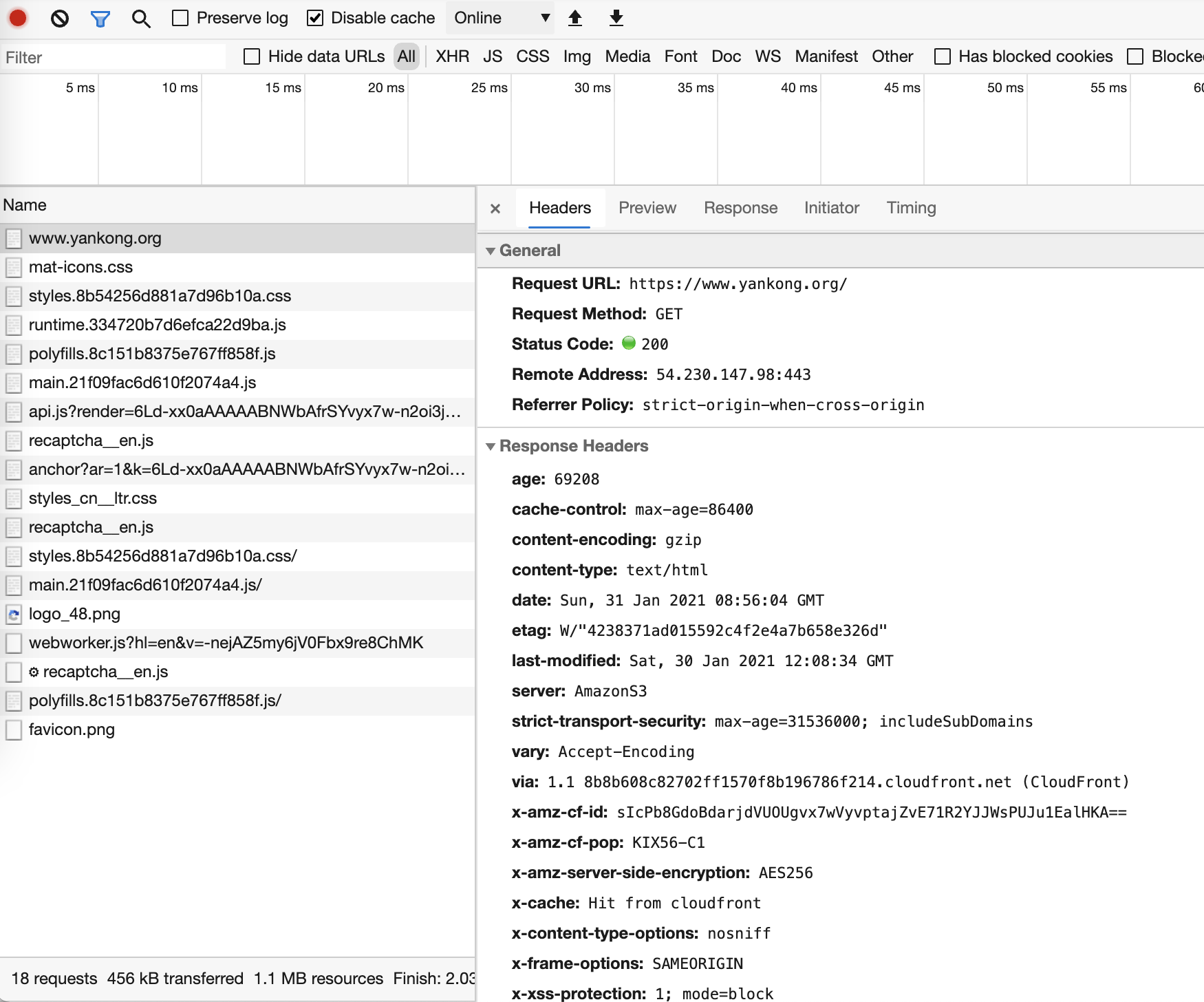The height and width of the screenshot is (1002, 1204).
Task: Click file icon beside www.yankong.org
Action: click(x=13, y=239)
